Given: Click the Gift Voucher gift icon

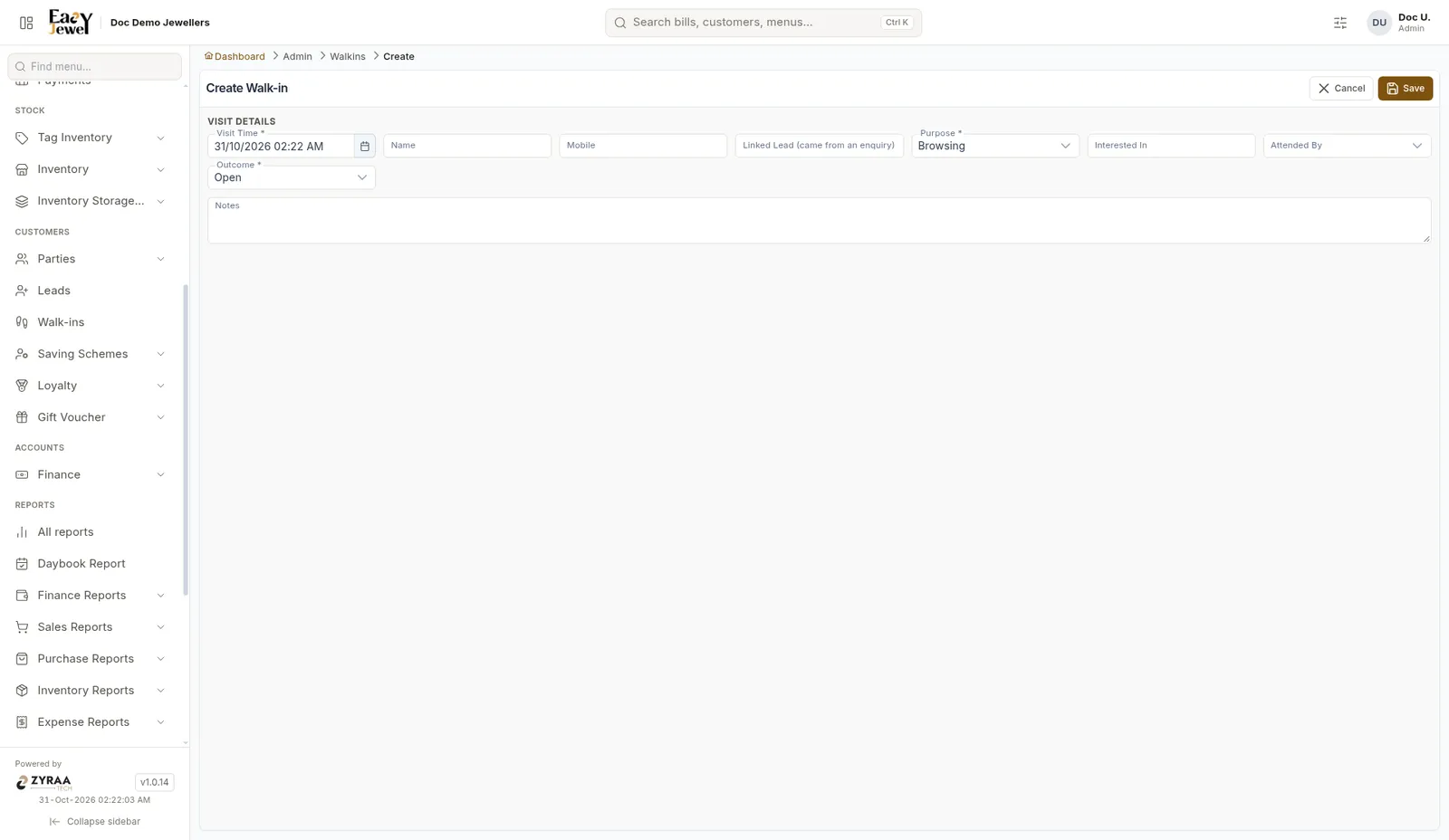Looking at the screenshot, I should 22,417.
